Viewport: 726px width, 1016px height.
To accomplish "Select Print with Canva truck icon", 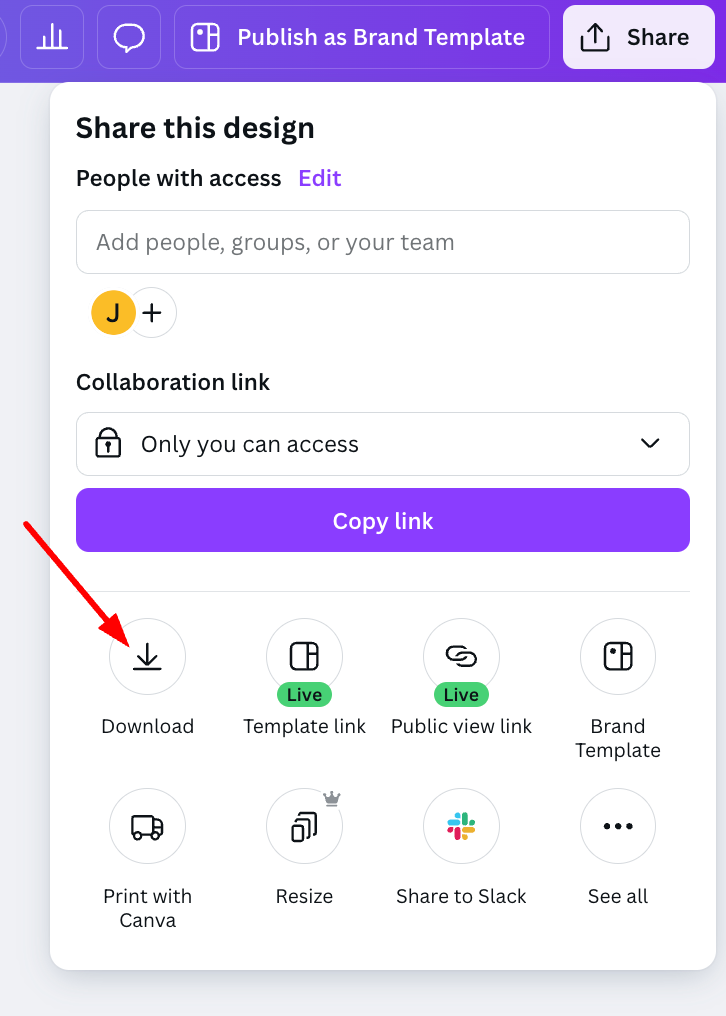I will [x=147, y=826].
